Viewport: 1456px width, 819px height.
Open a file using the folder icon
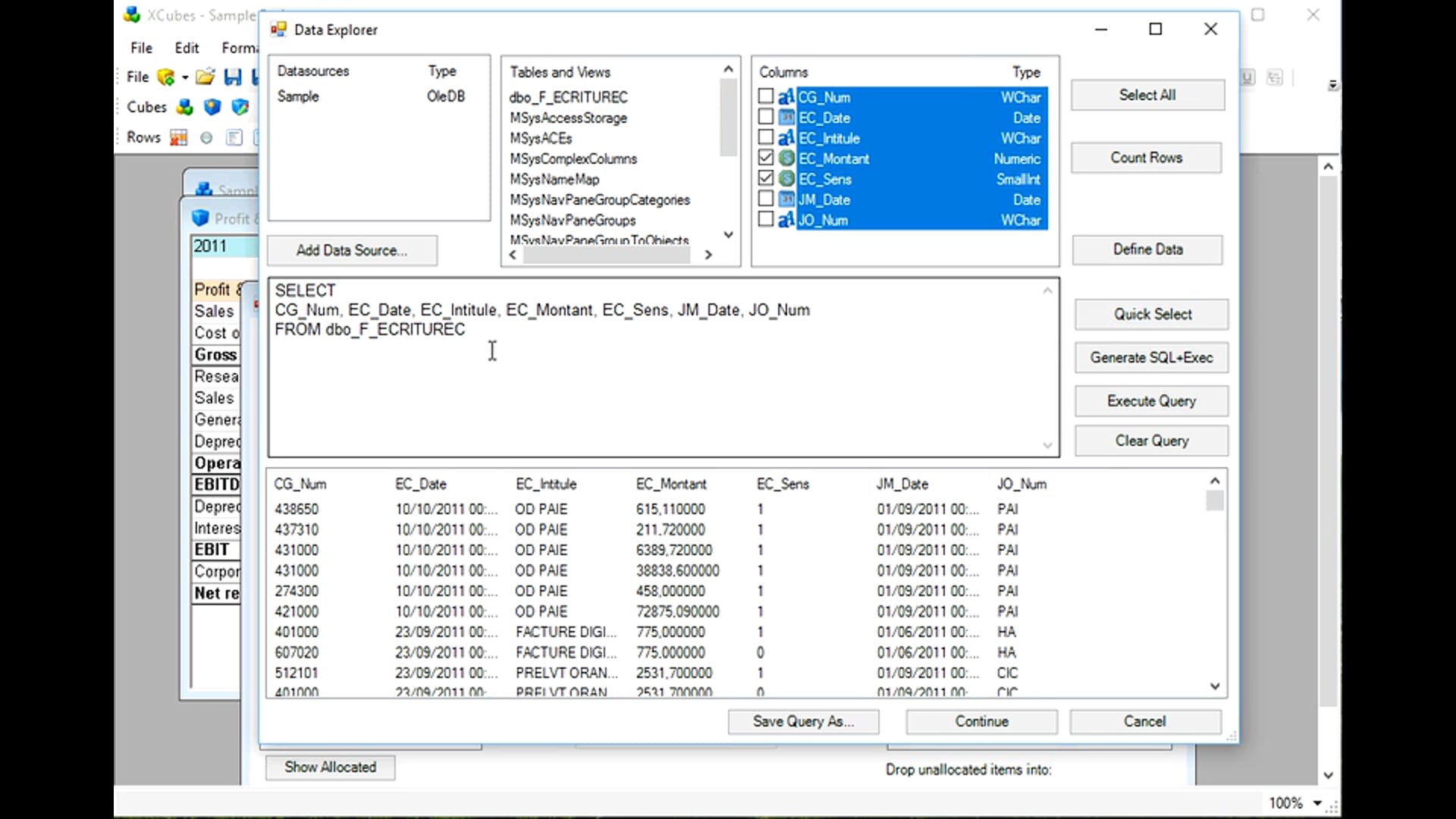[x=204, y=76]
